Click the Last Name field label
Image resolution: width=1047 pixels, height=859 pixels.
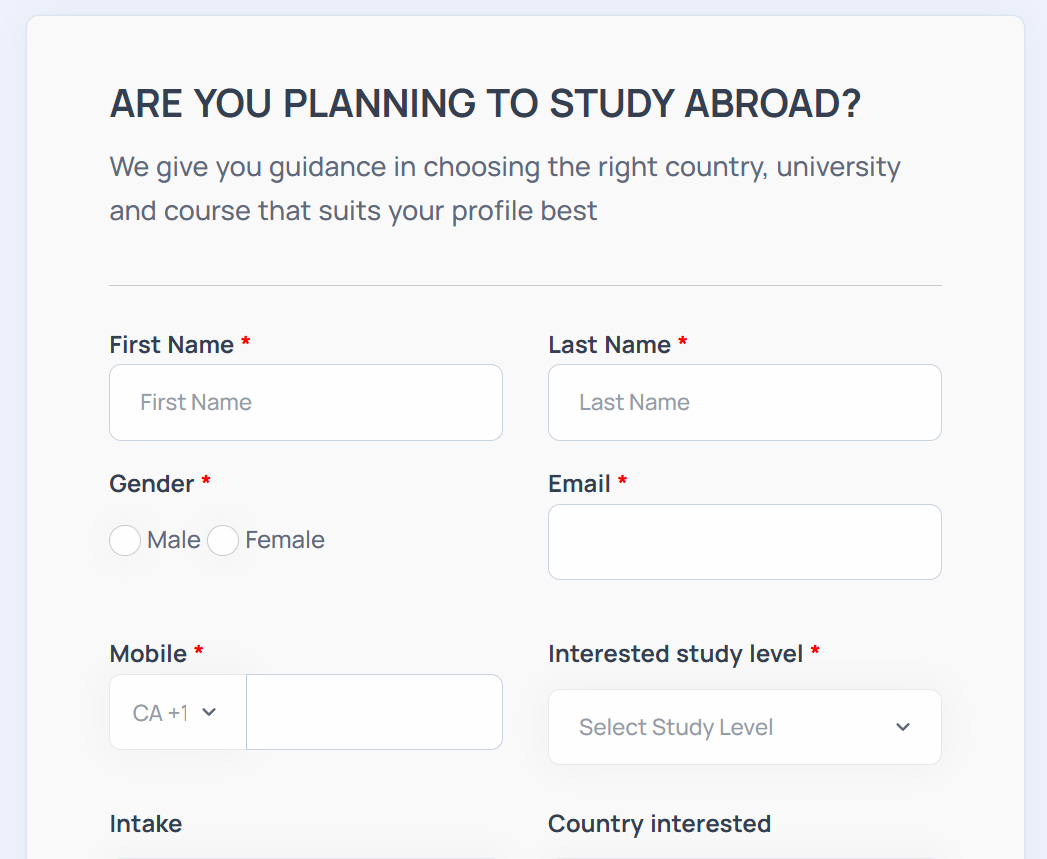click(609, 345)
